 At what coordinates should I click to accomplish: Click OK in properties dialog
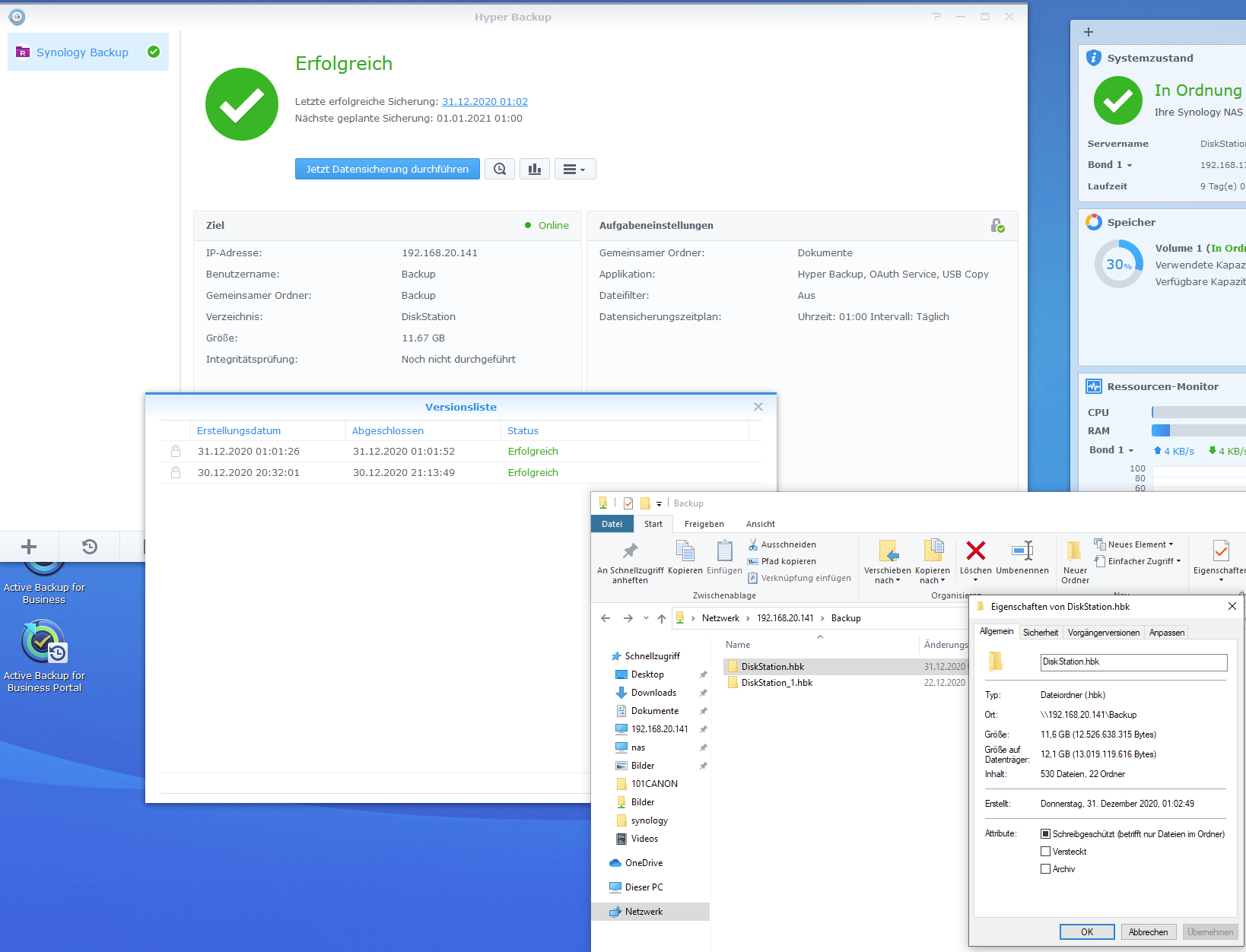tap(1087, 932)
